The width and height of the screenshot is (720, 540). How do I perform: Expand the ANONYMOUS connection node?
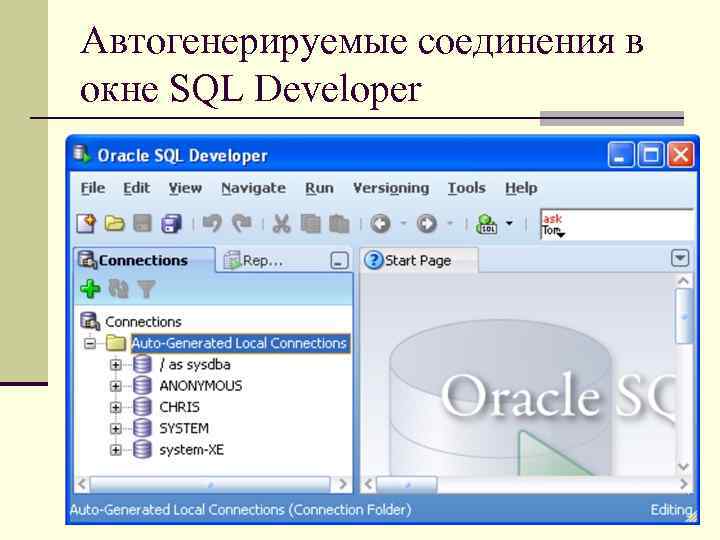[116, 386]
